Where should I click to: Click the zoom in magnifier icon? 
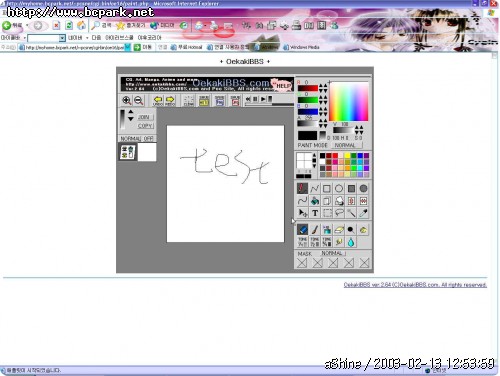click(127, 100)
